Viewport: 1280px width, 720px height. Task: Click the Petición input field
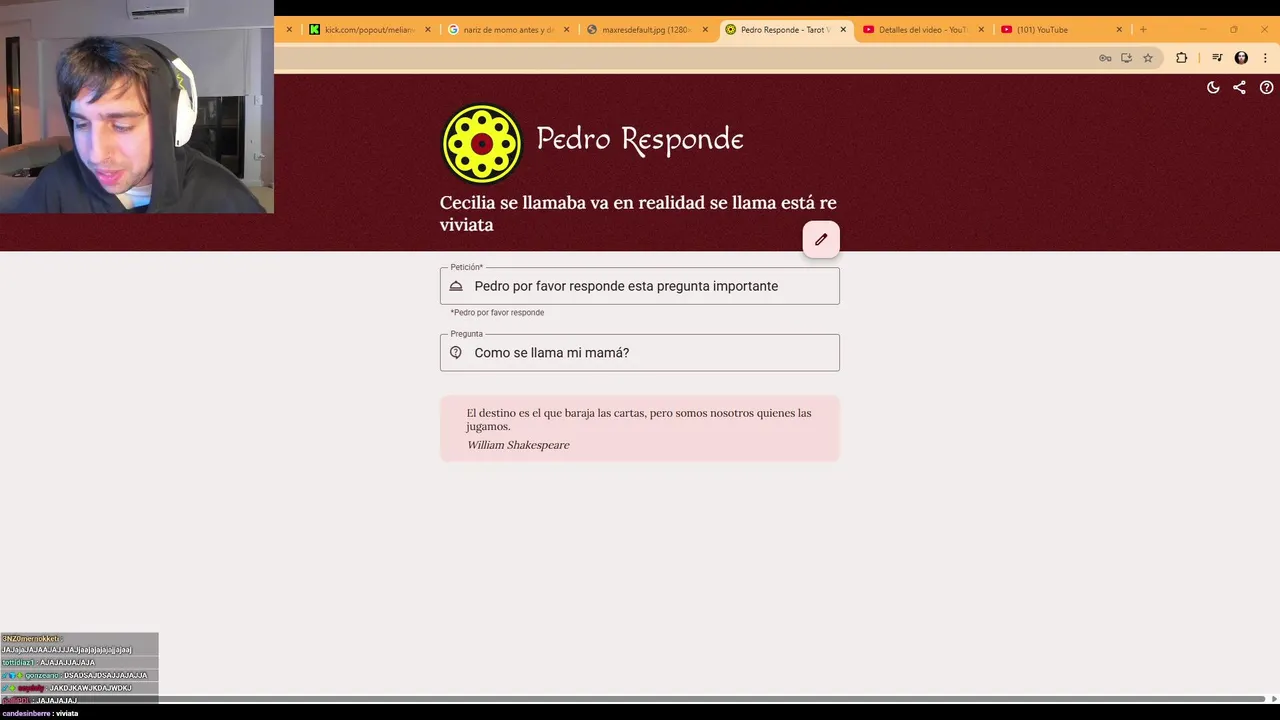(640, 286)
